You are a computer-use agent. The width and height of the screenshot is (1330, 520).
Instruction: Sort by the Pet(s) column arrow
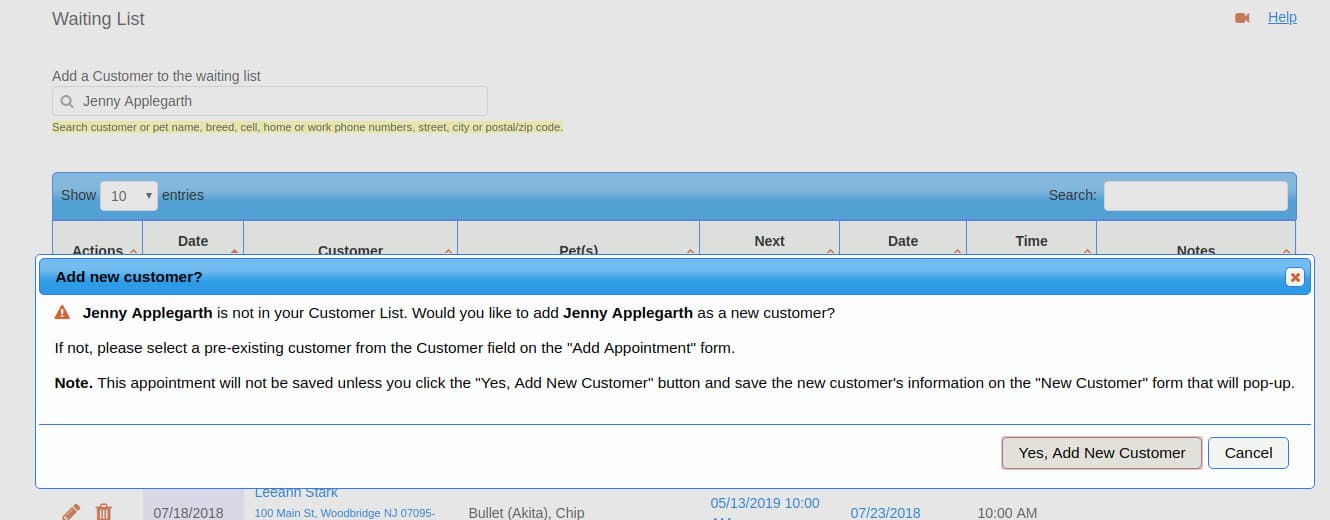click(x=690, y=251)
